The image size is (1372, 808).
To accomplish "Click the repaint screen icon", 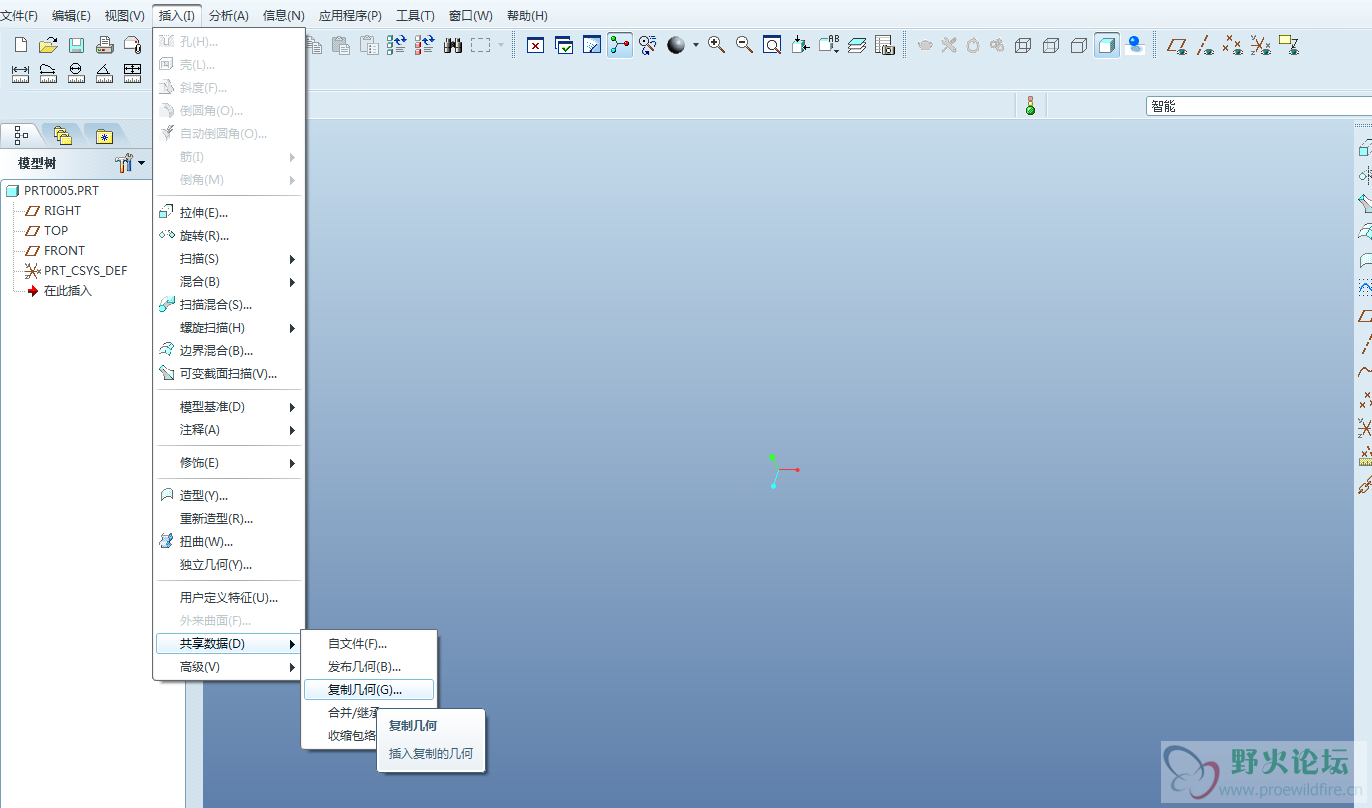I will coord(592,45).
